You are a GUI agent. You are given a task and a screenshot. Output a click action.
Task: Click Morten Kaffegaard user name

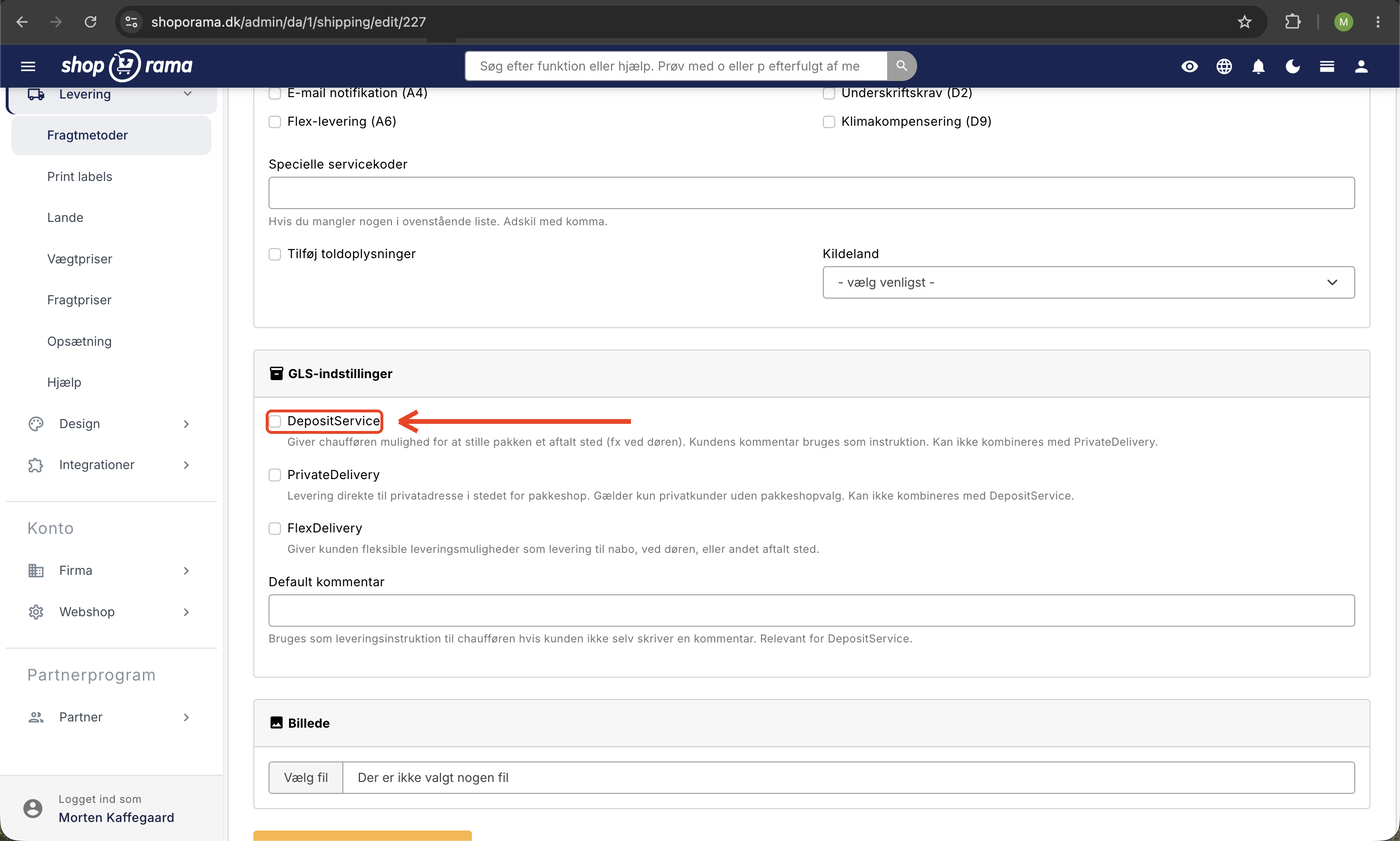116,817
